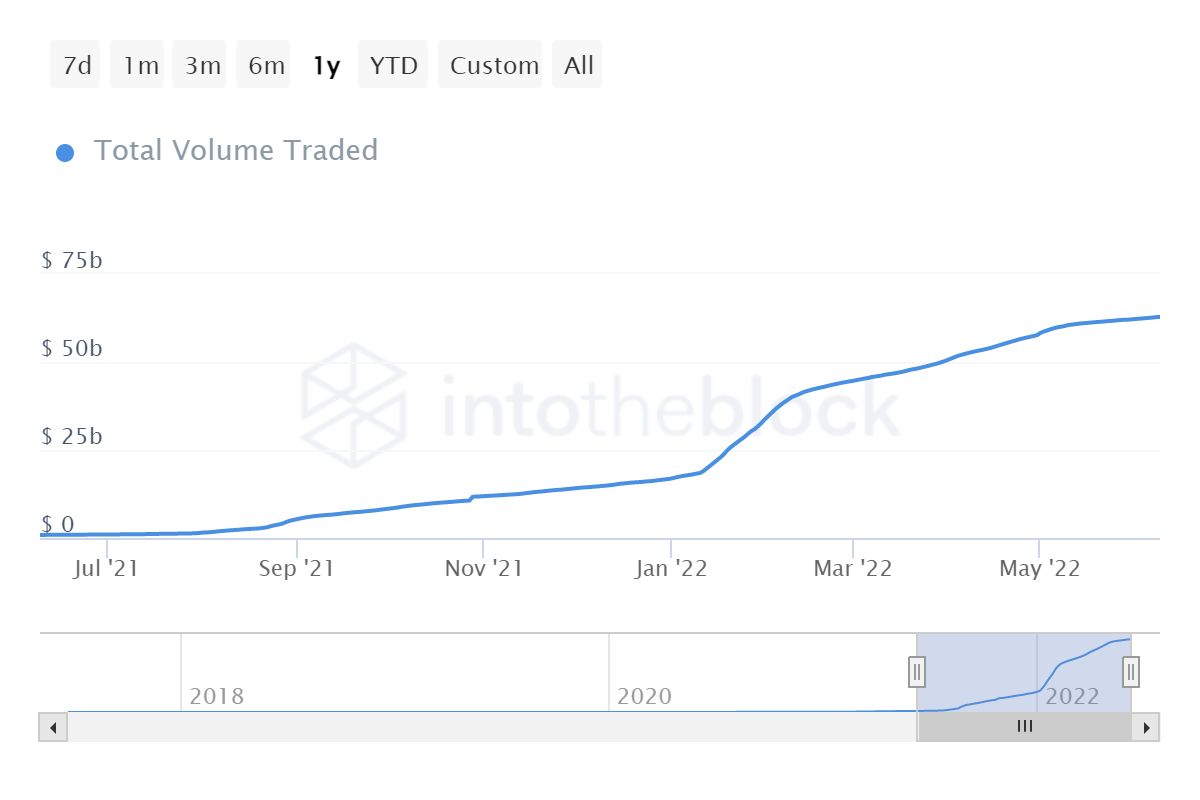Show year-to-date with YTD button
The image size is (1200, 800).
pos(393,66)
